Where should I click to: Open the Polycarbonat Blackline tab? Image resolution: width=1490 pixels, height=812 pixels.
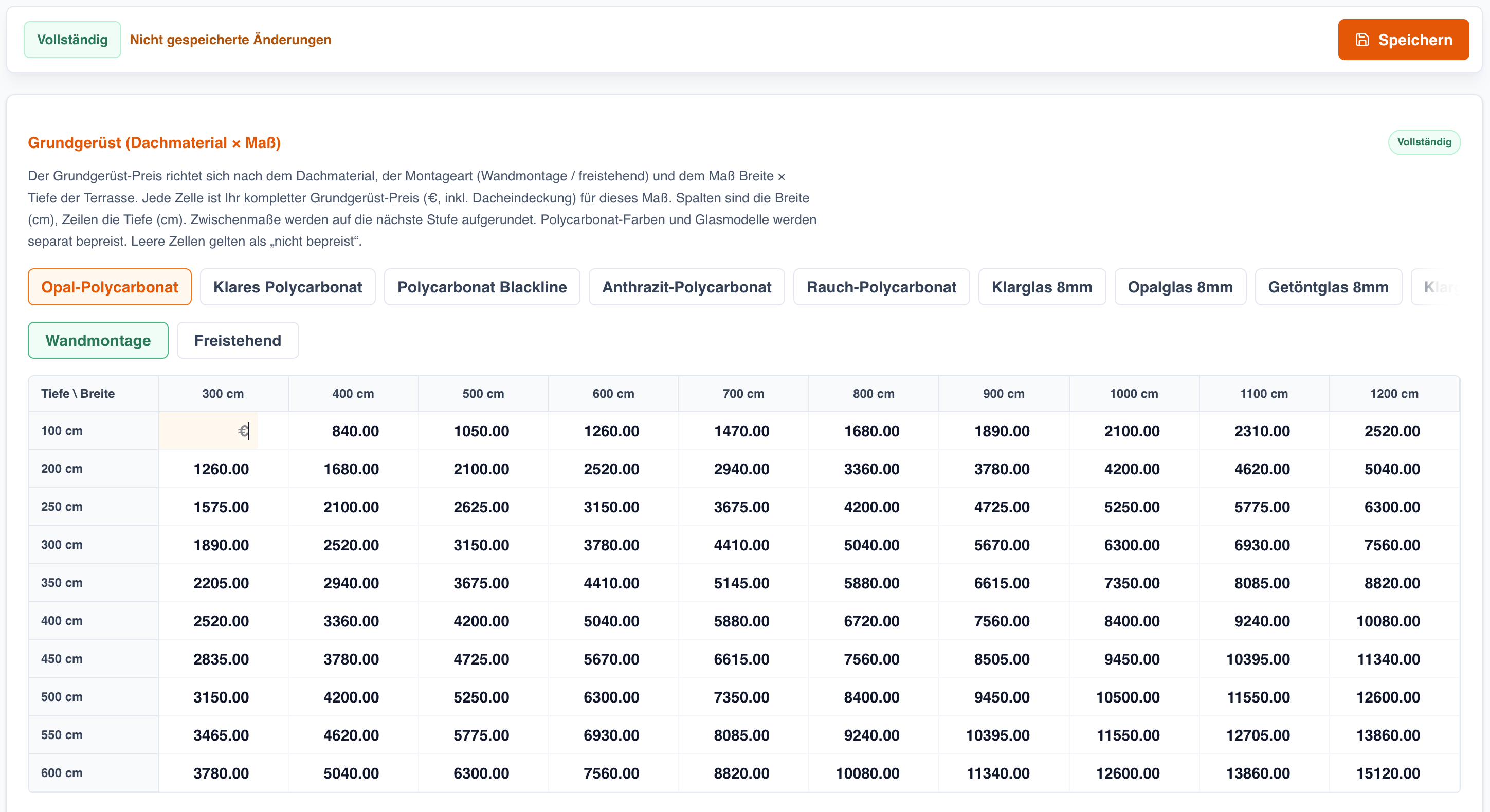tap(482, 287)
